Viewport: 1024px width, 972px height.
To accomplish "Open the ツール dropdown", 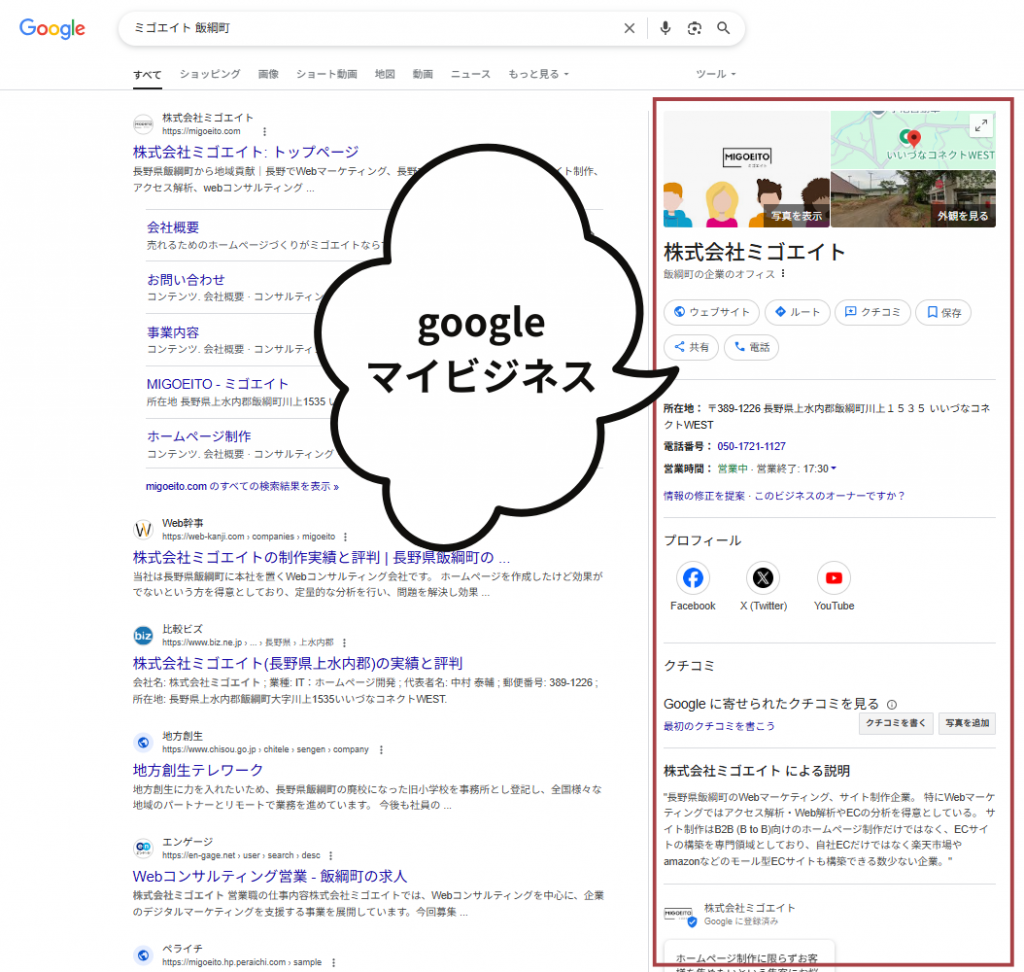I will point(715,74).
